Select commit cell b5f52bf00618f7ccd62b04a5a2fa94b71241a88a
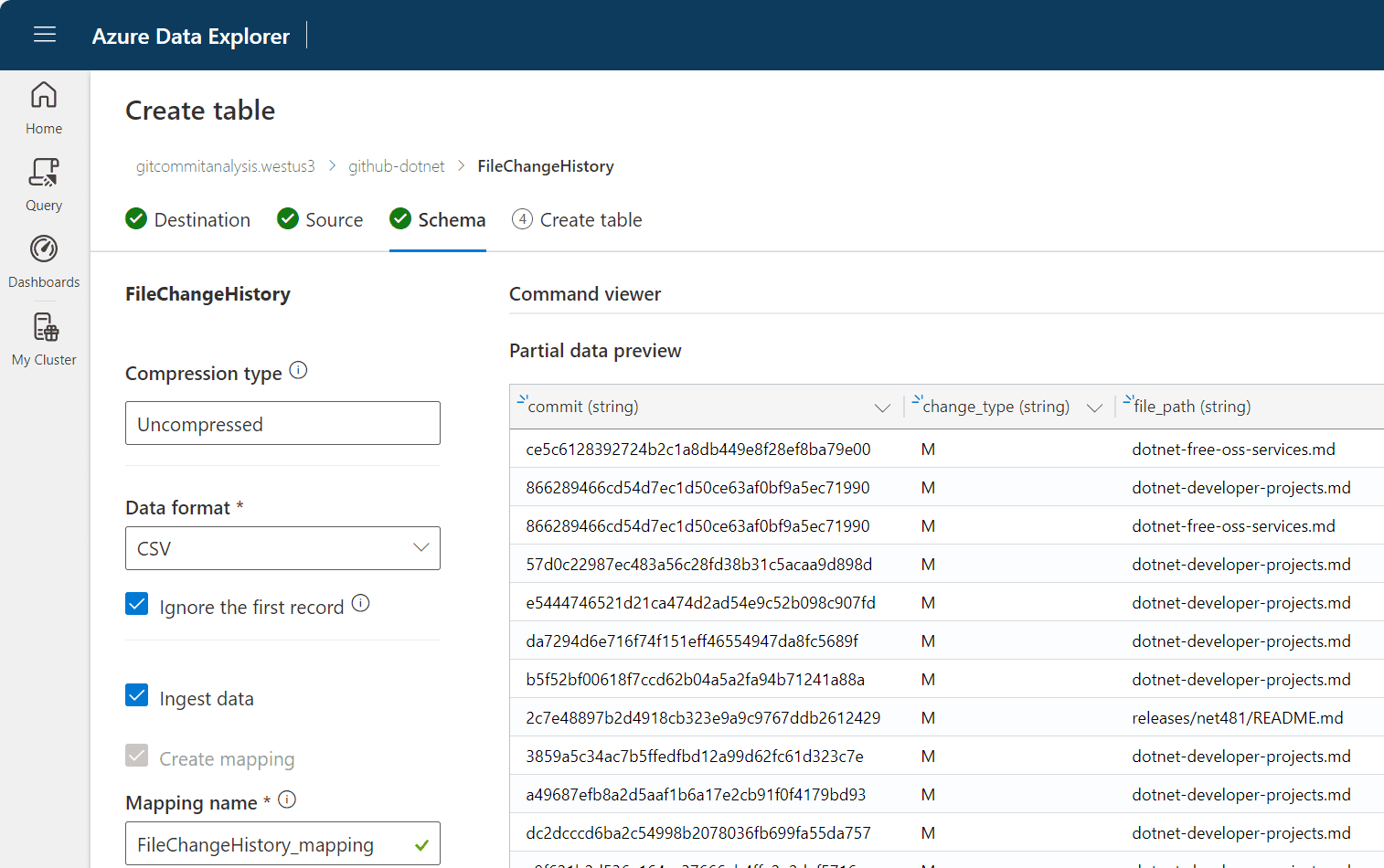 (x=696, y=680)
